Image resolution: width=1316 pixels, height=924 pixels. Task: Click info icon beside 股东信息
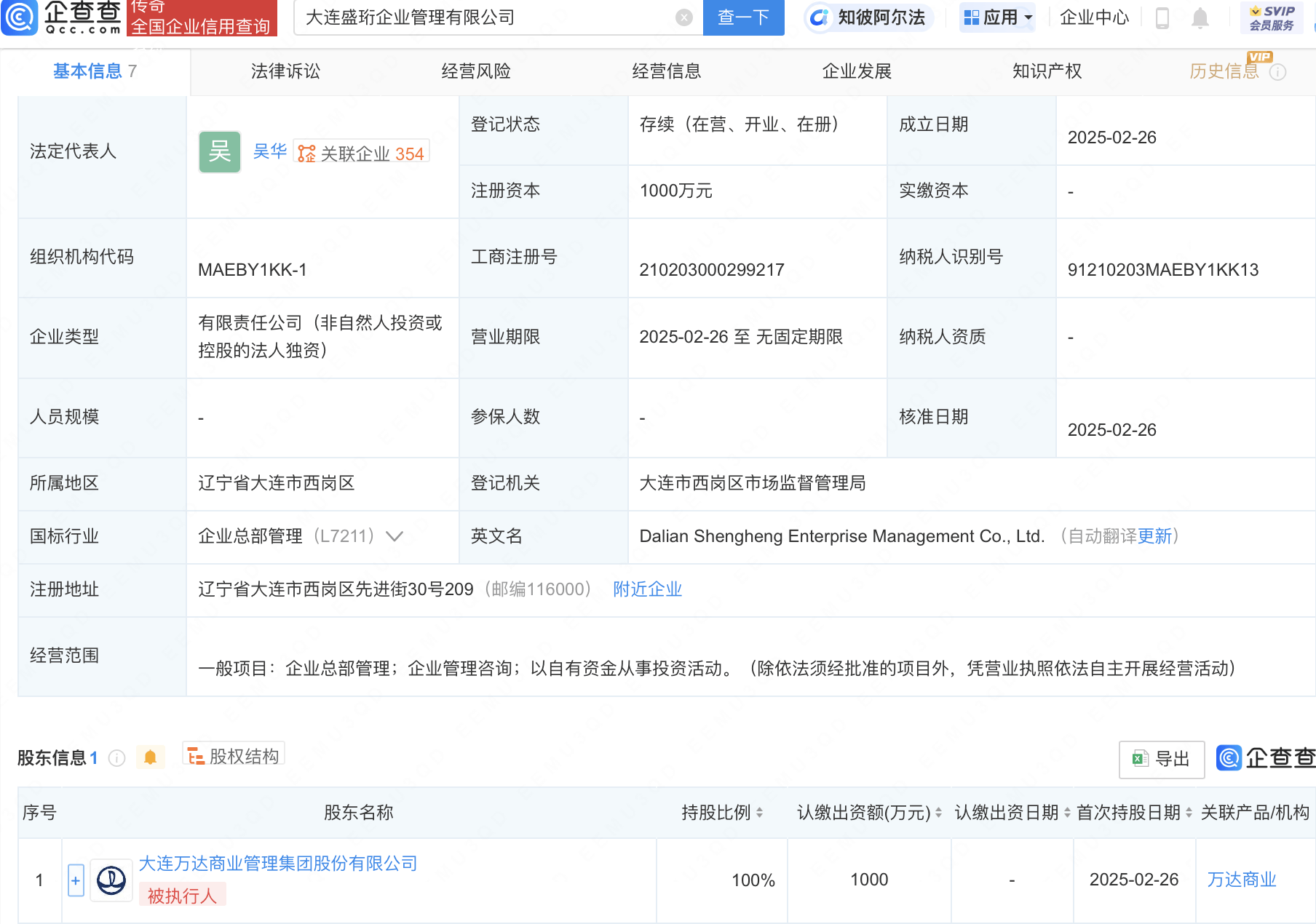pos(116,758)
